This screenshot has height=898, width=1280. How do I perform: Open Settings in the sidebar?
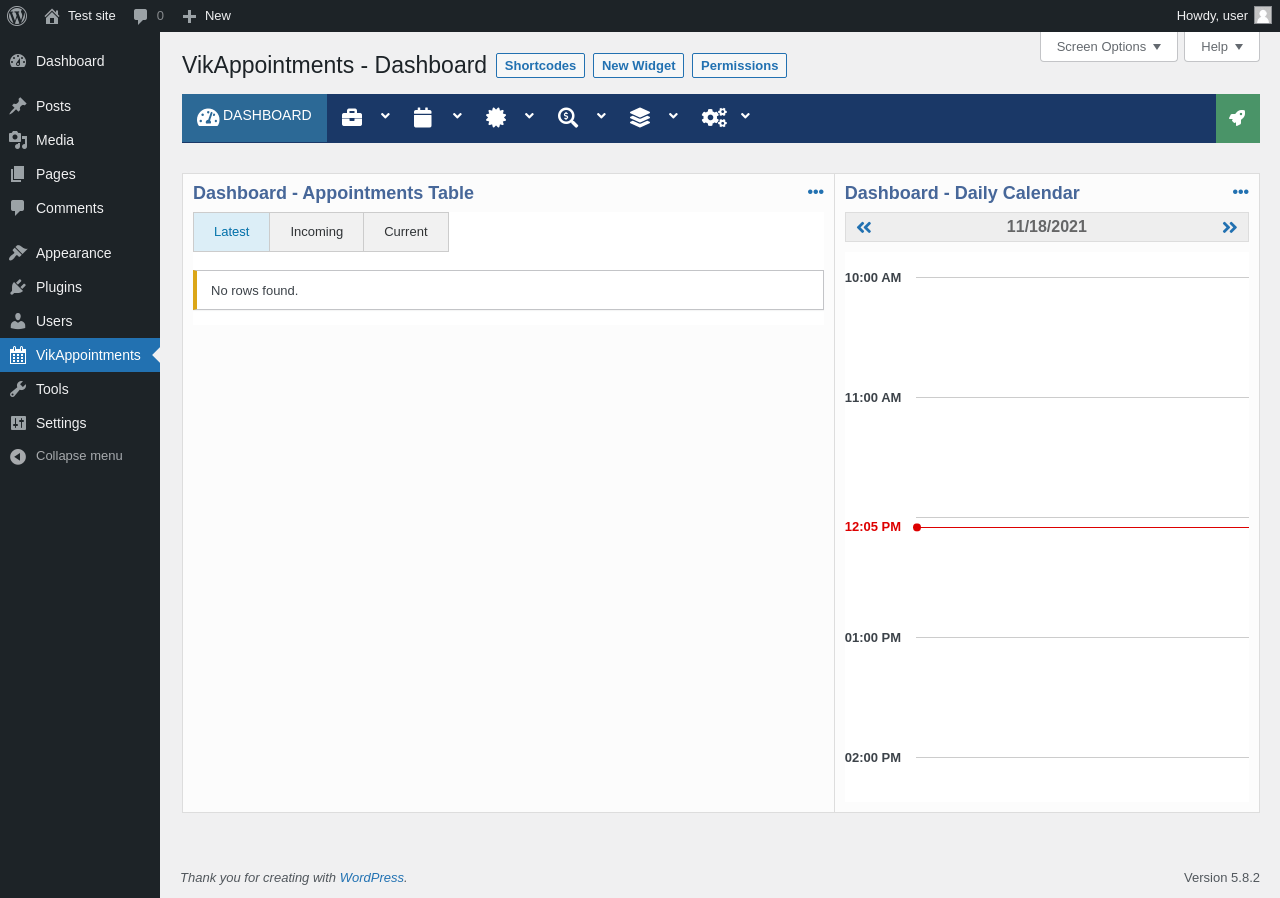coord(80,423)
